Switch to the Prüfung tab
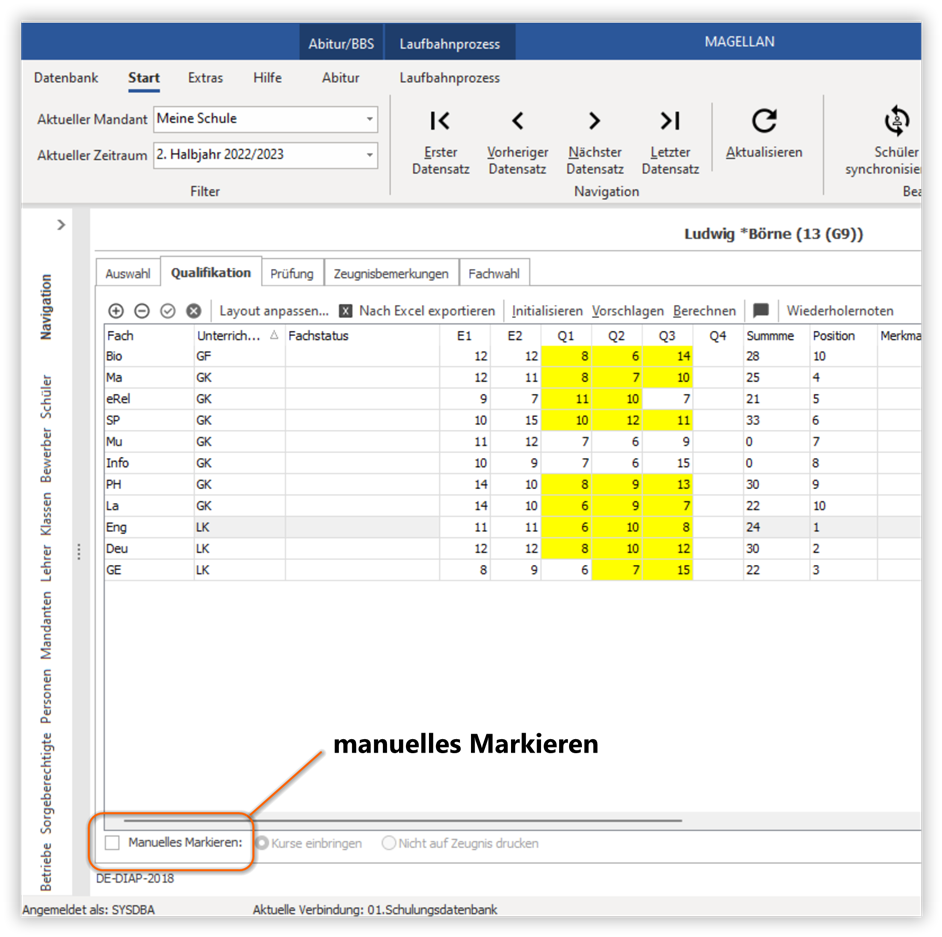The image size is (942, 937). pyautogui.click(x=292, y=273)
